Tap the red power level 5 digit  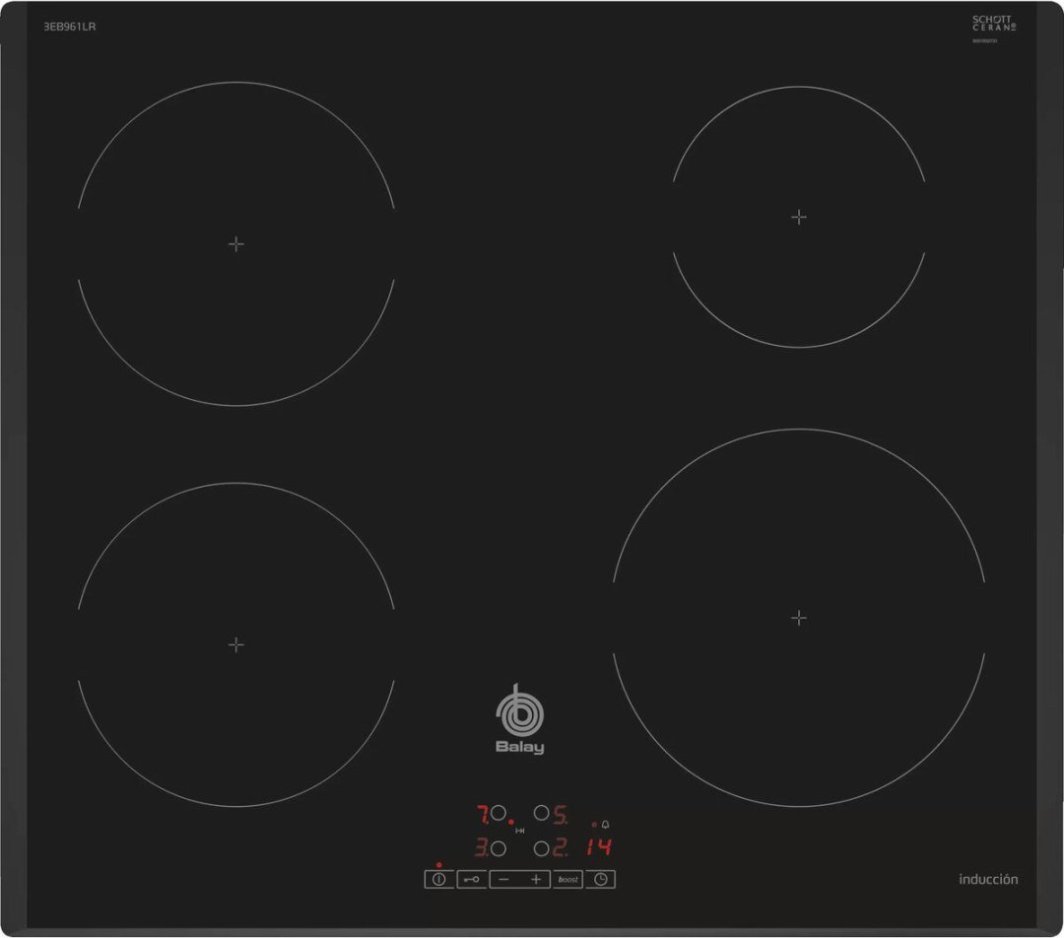click(560, 814)
